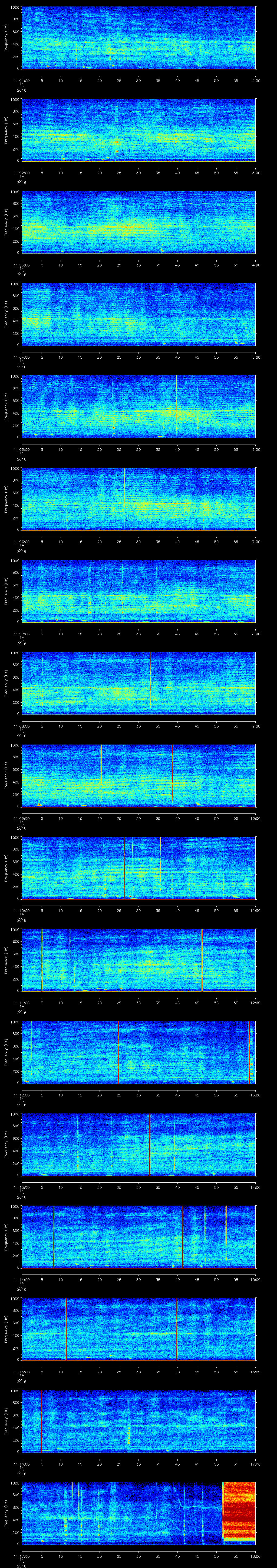
Task: Open the spectrogram panel starting at 11:12:00
Action: [139, 1052]
